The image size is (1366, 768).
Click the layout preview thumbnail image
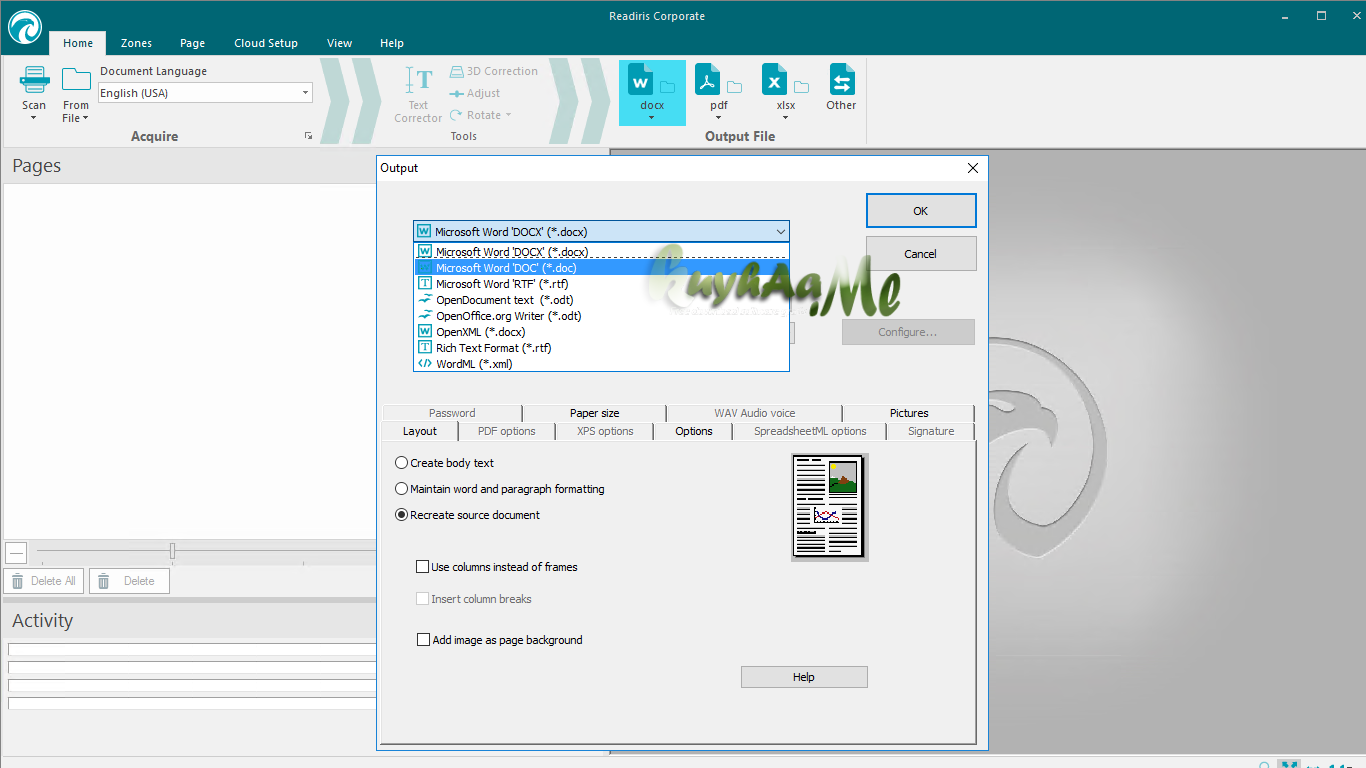point(830,507)
